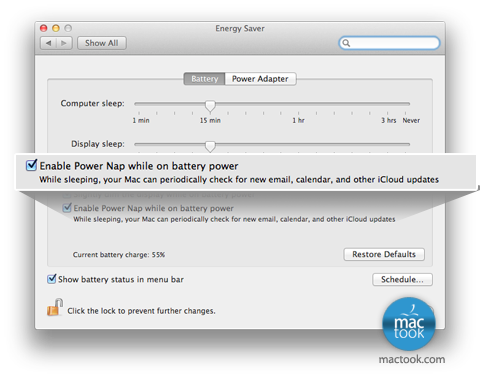Click the magnifier icon in the search box

click(346, 43)
